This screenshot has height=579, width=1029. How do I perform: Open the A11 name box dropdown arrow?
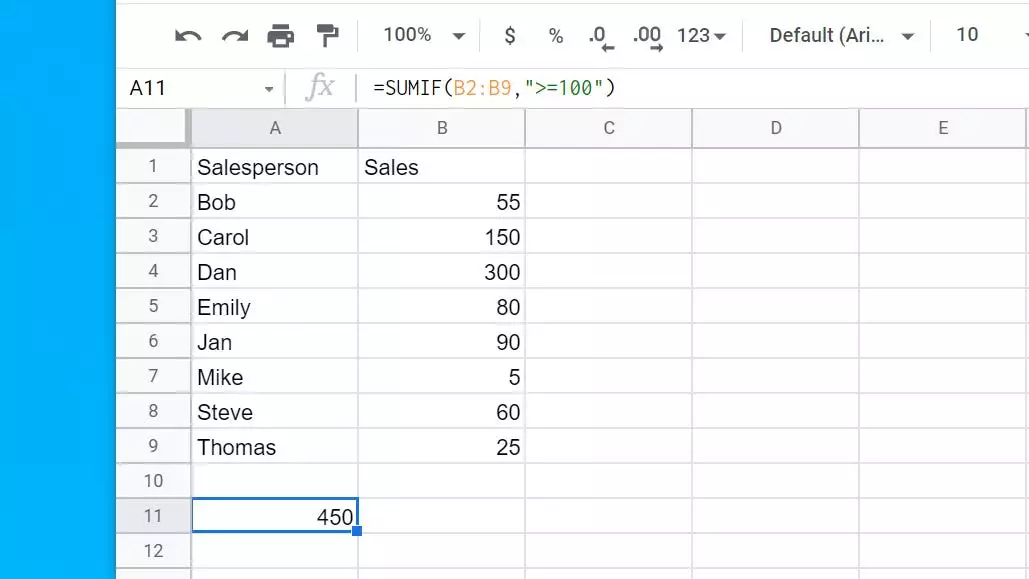(269, 89)
